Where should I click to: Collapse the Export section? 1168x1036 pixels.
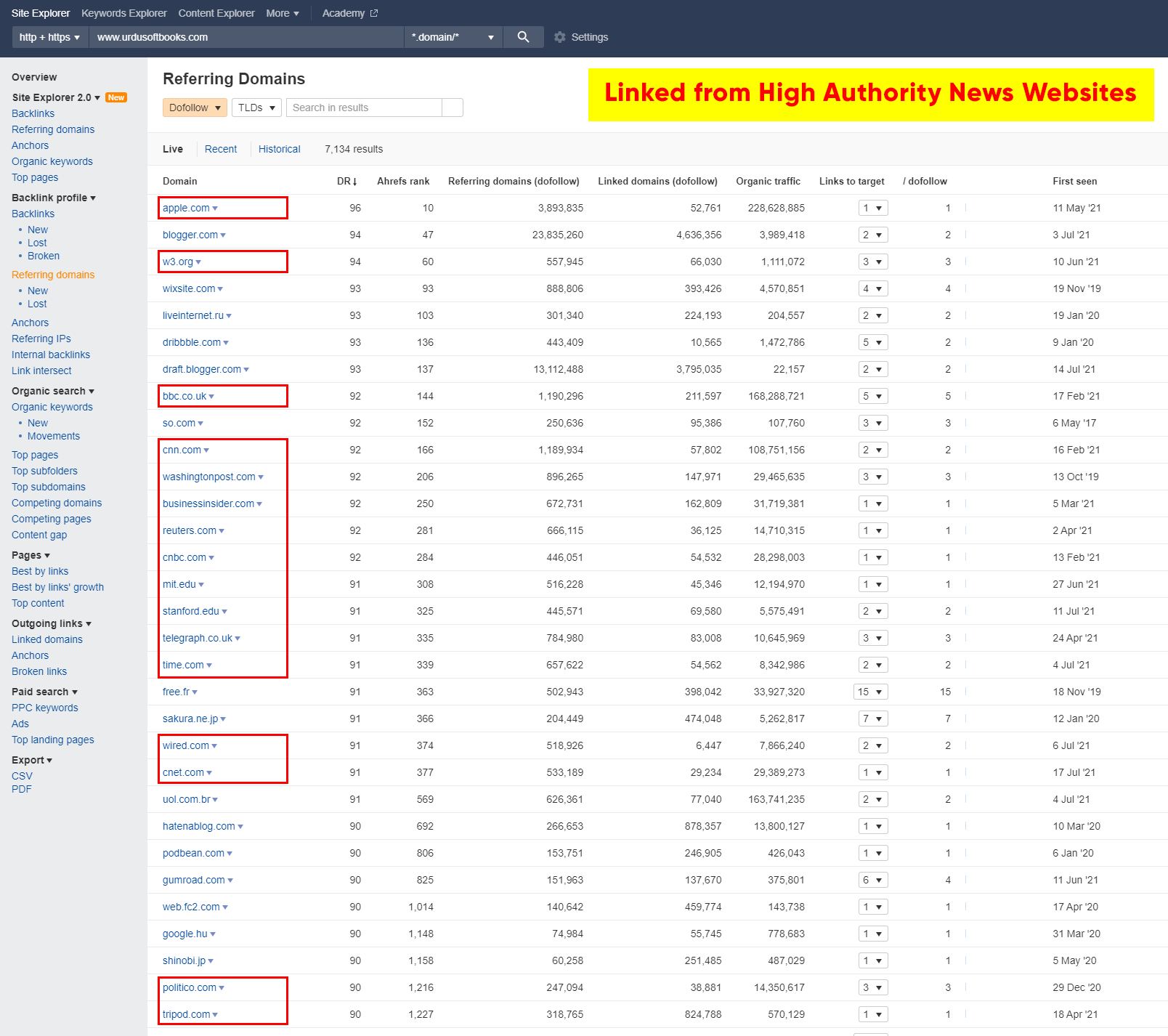tap(32, 760)
